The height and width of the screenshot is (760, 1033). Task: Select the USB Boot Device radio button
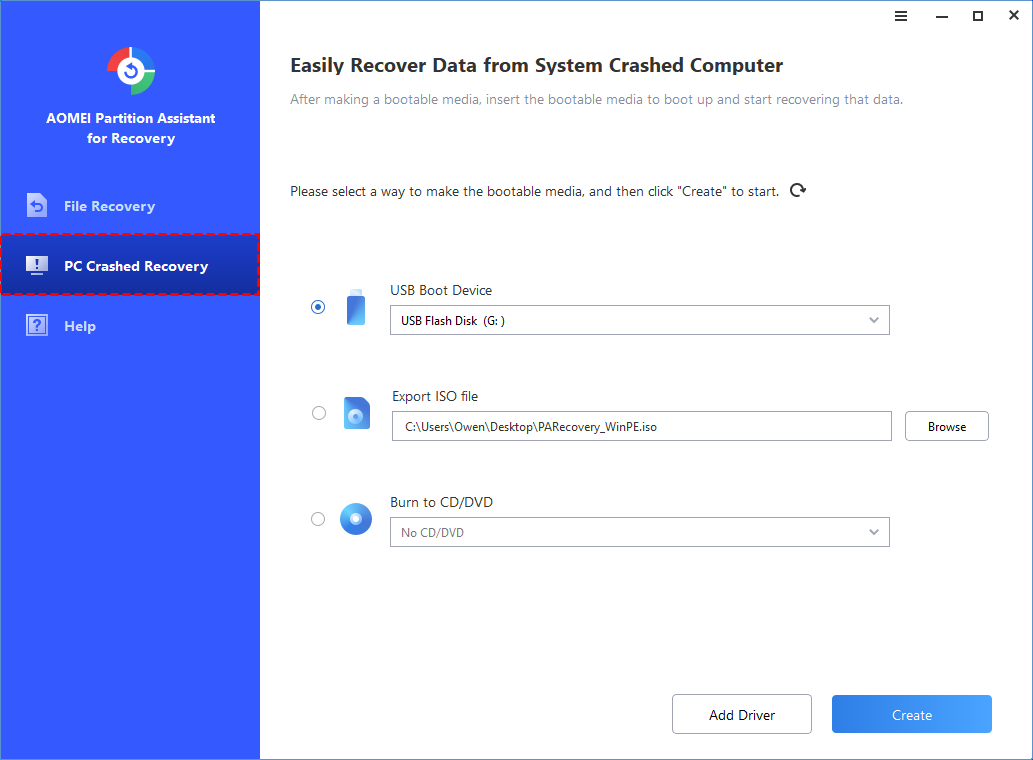[x=318, y=307]
